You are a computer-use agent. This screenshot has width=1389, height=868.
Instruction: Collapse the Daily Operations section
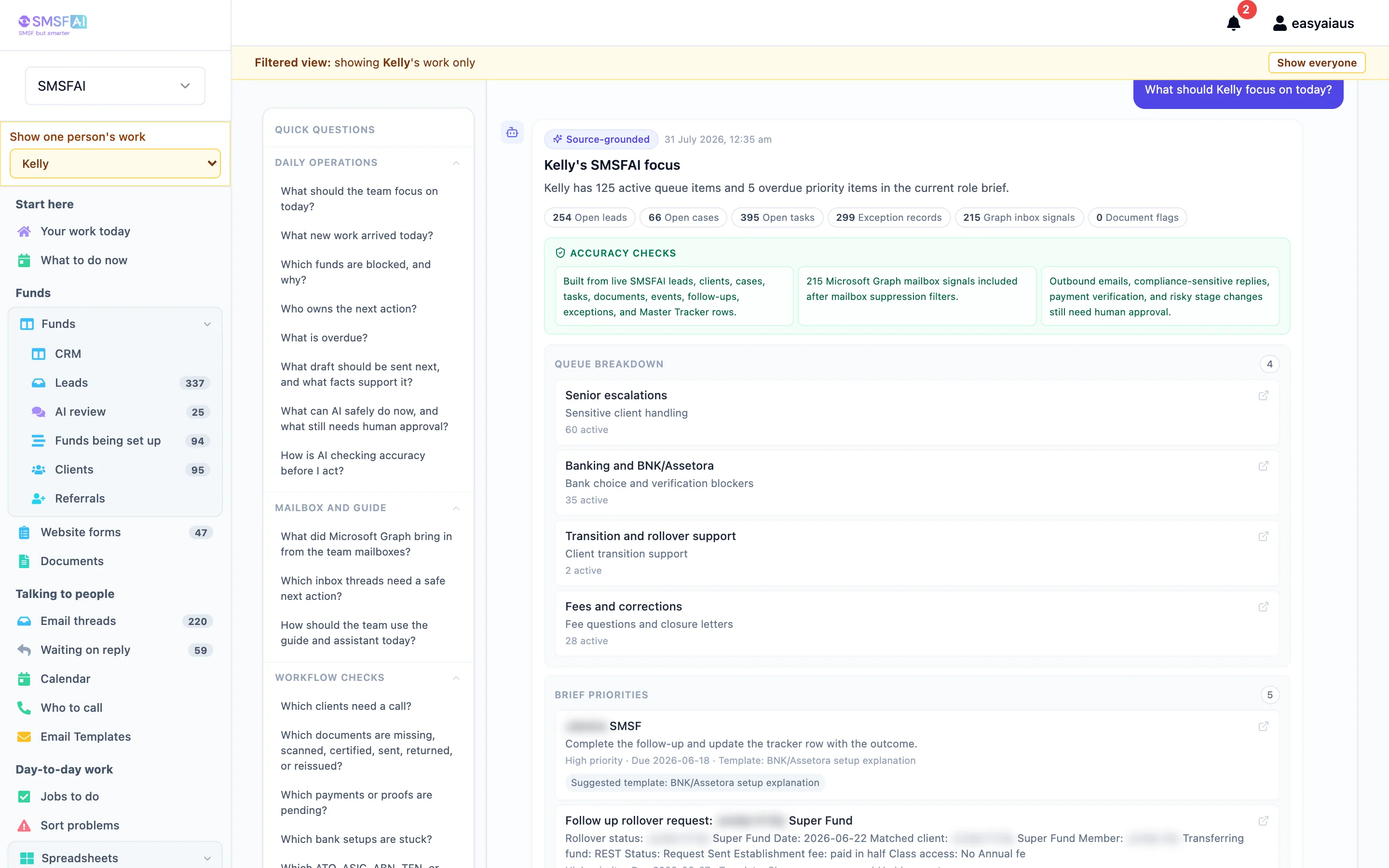(456, 163)
